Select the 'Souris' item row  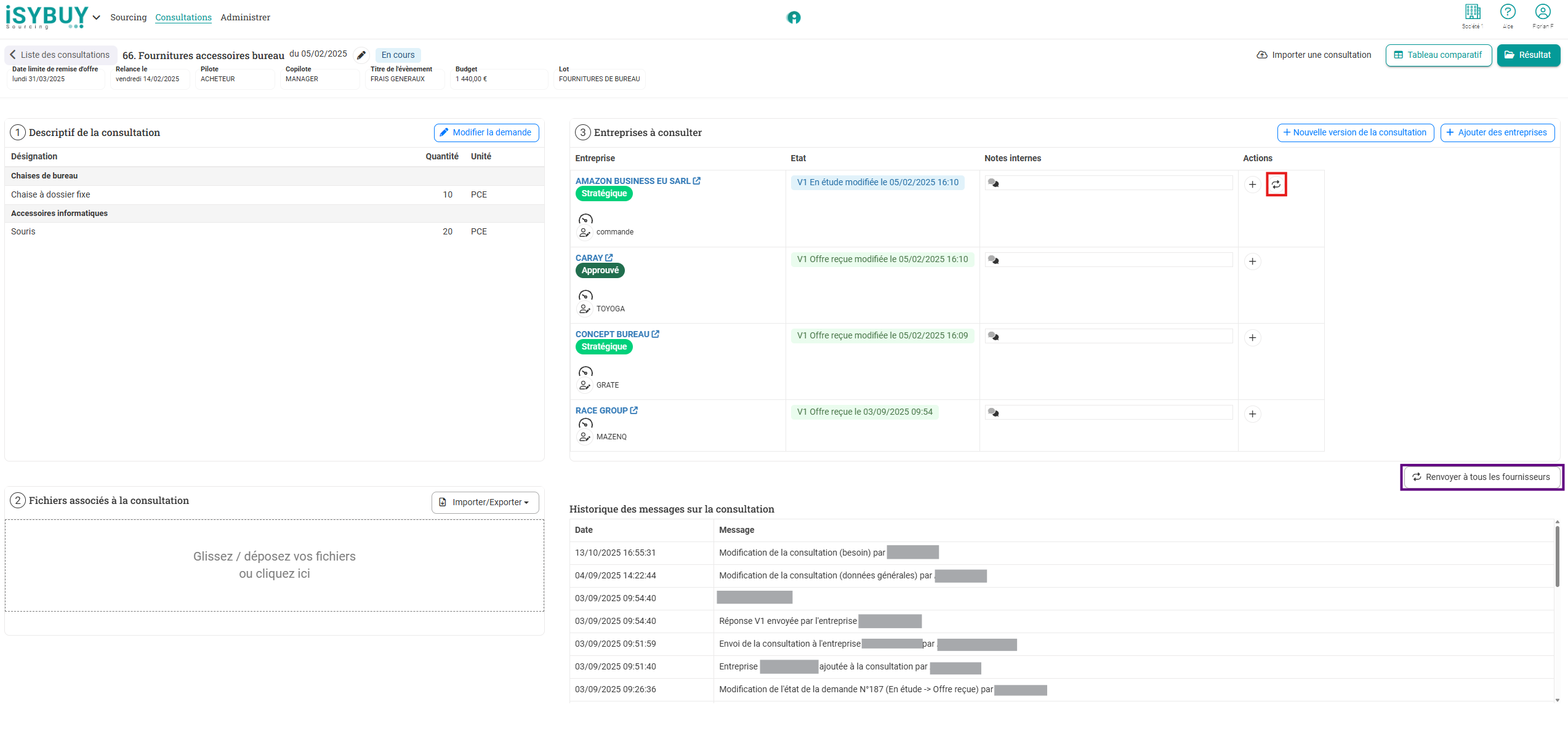click(x=275, y=231)
